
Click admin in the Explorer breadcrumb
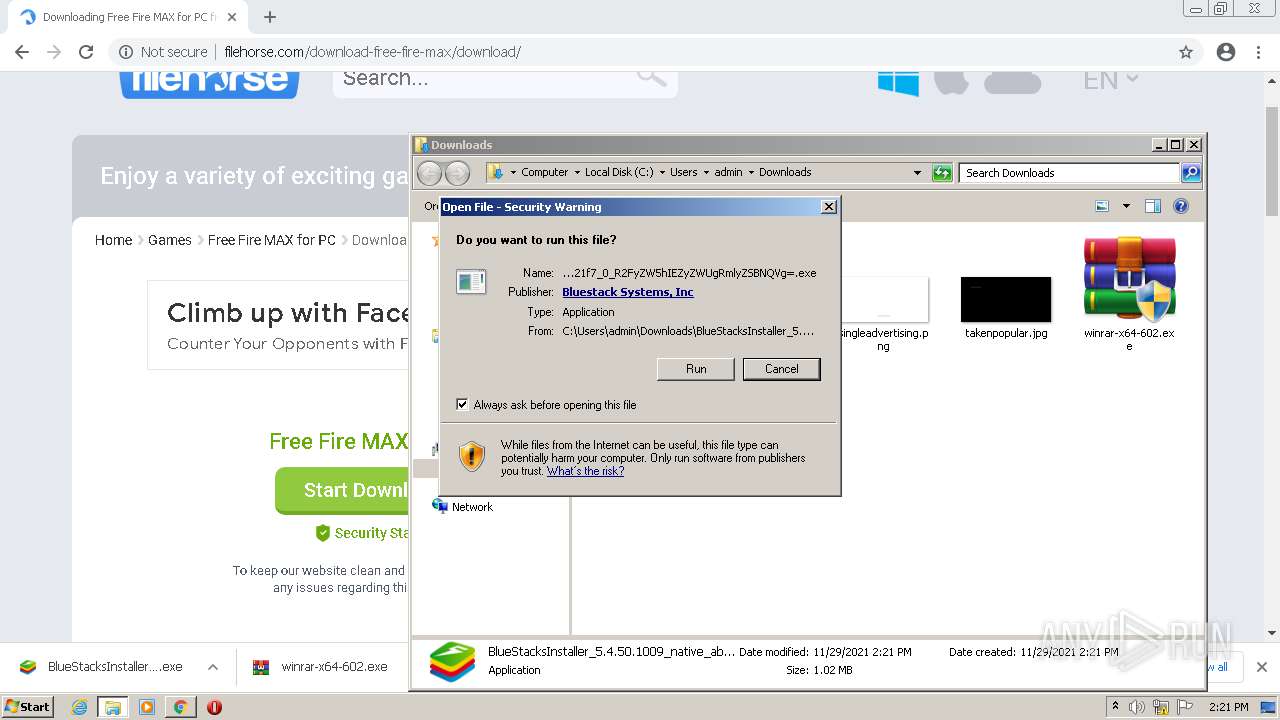coord(728,172)
